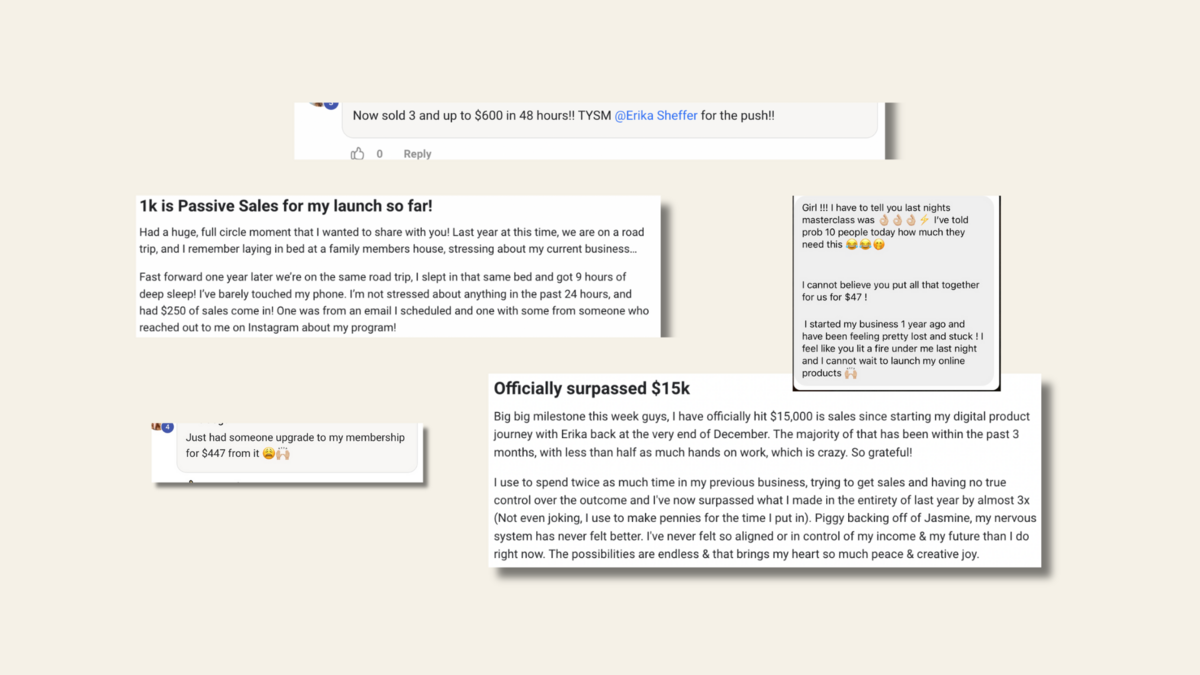Click the "I use to spend twice" paragraph
The width and height of the screenshot is (1200, 675).
(762, 518)
